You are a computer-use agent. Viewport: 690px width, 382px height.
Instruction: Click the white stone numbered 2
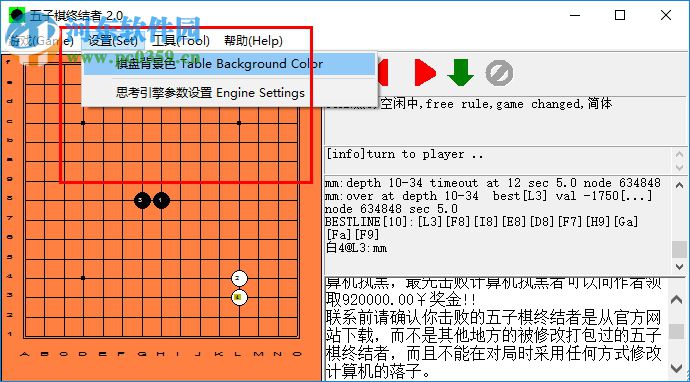click(x=239, y=278)
